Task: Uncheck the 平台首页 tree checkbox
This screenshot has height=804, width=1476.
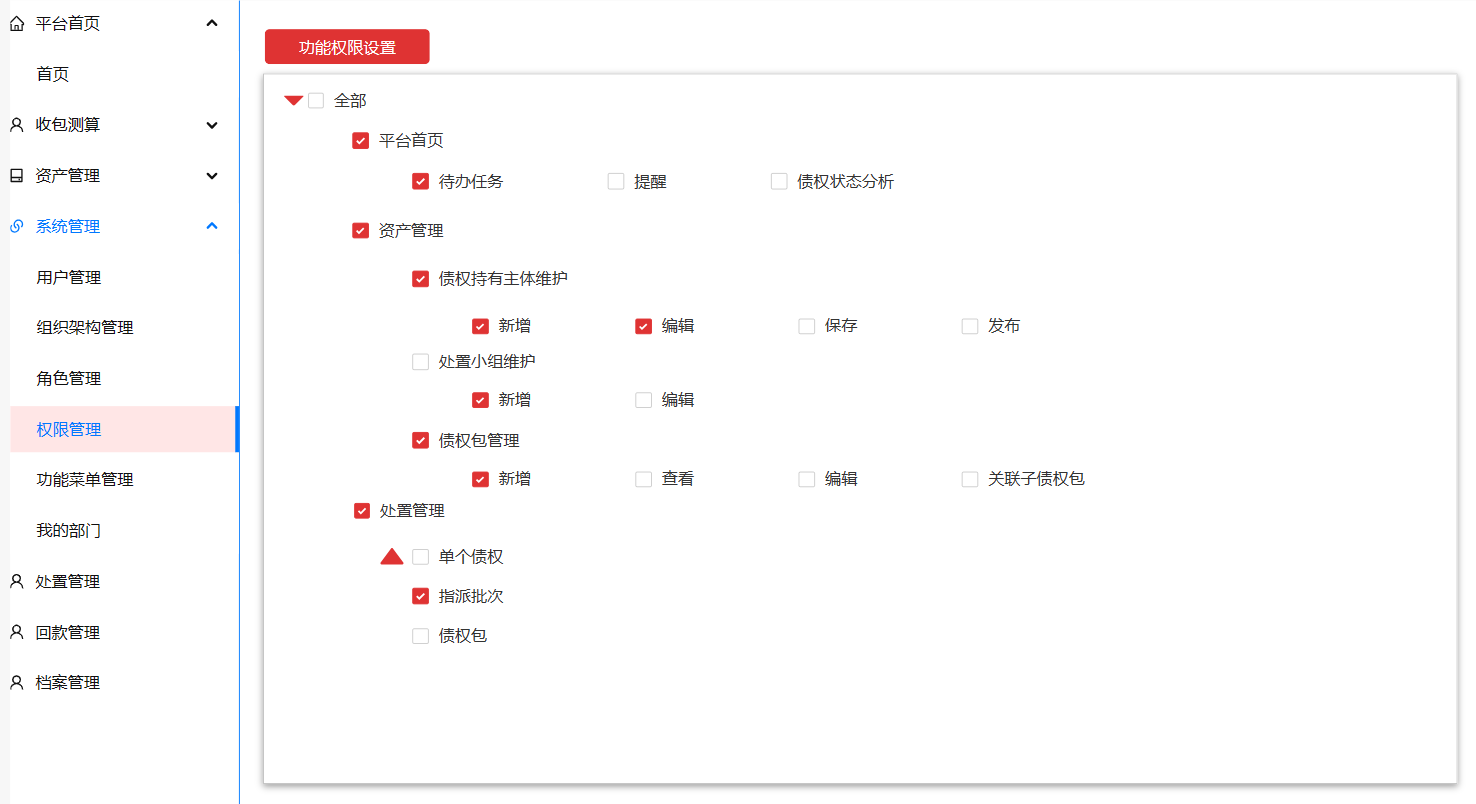Action: [361, 141]
